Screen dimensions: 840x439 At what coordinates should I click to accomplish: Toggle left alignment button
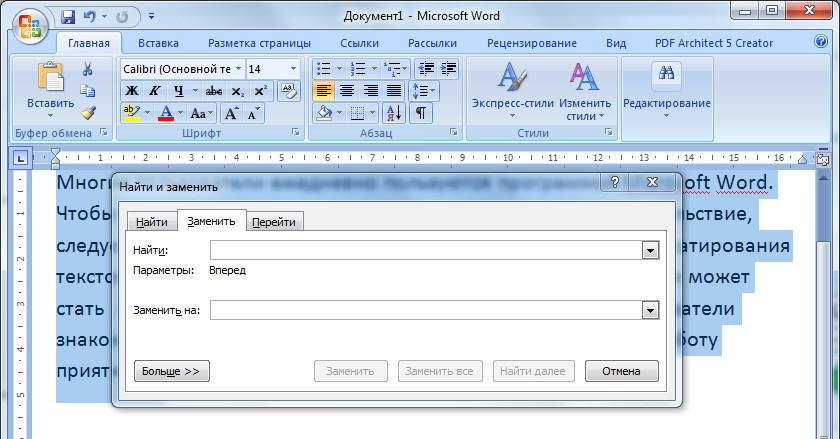(x=324, y=91)
